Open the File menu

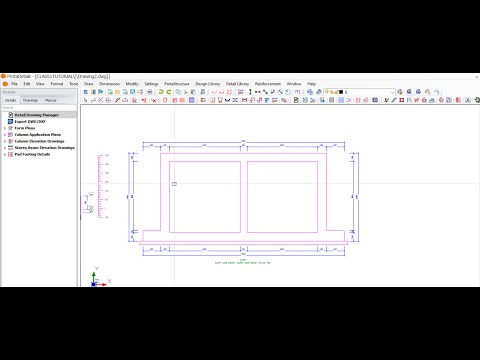pos(14,84)
